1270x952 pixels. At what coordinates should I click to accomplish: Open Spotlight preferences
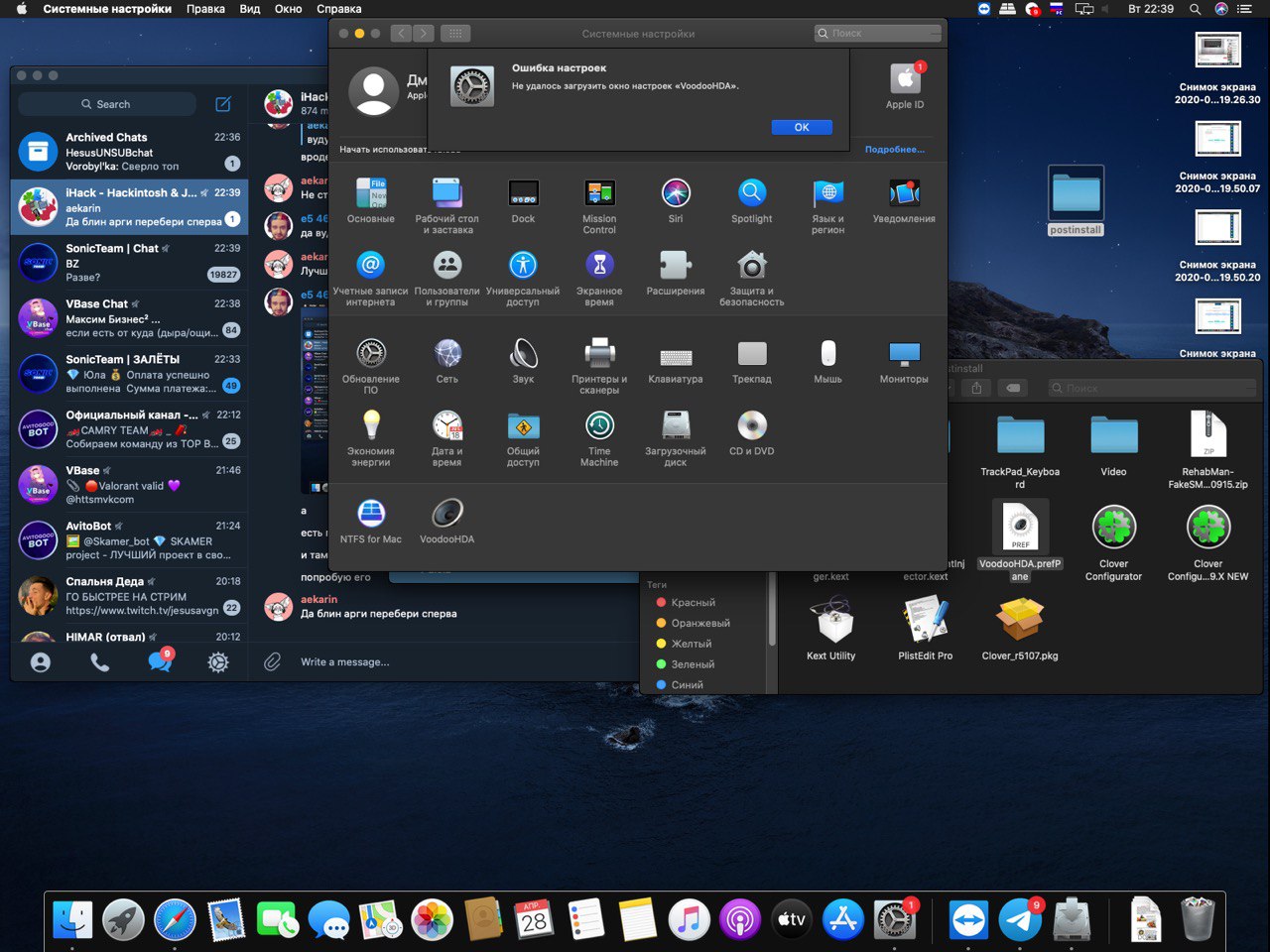tap(752, 200)
